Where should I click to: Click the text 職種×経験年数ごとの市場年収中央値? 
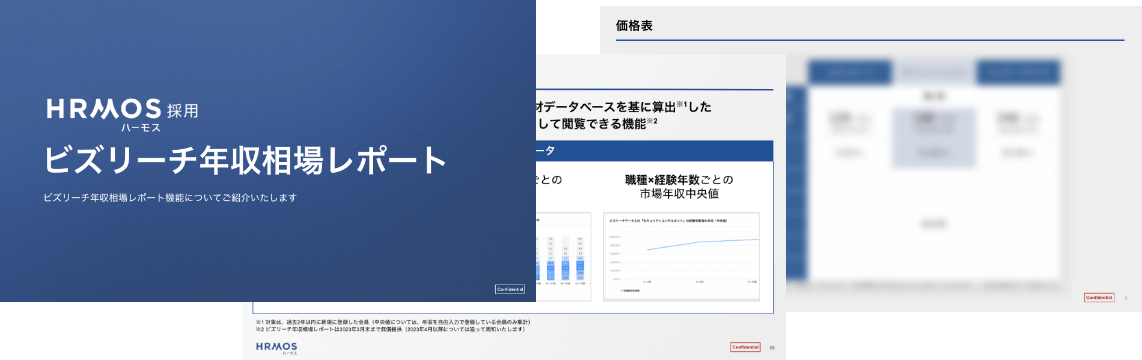click(x=680, y=187)
